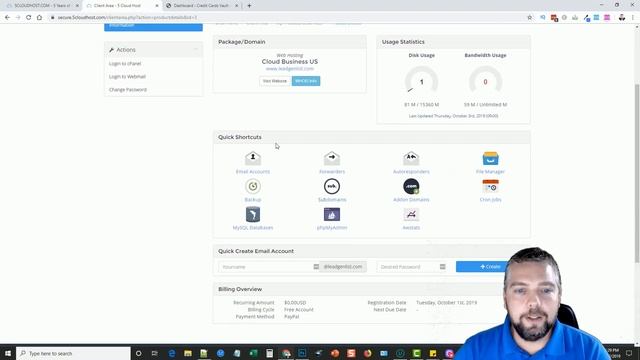
Task: Click the blue WHOIS Info button
Action: pyautogui.click(x=306, y=81)
